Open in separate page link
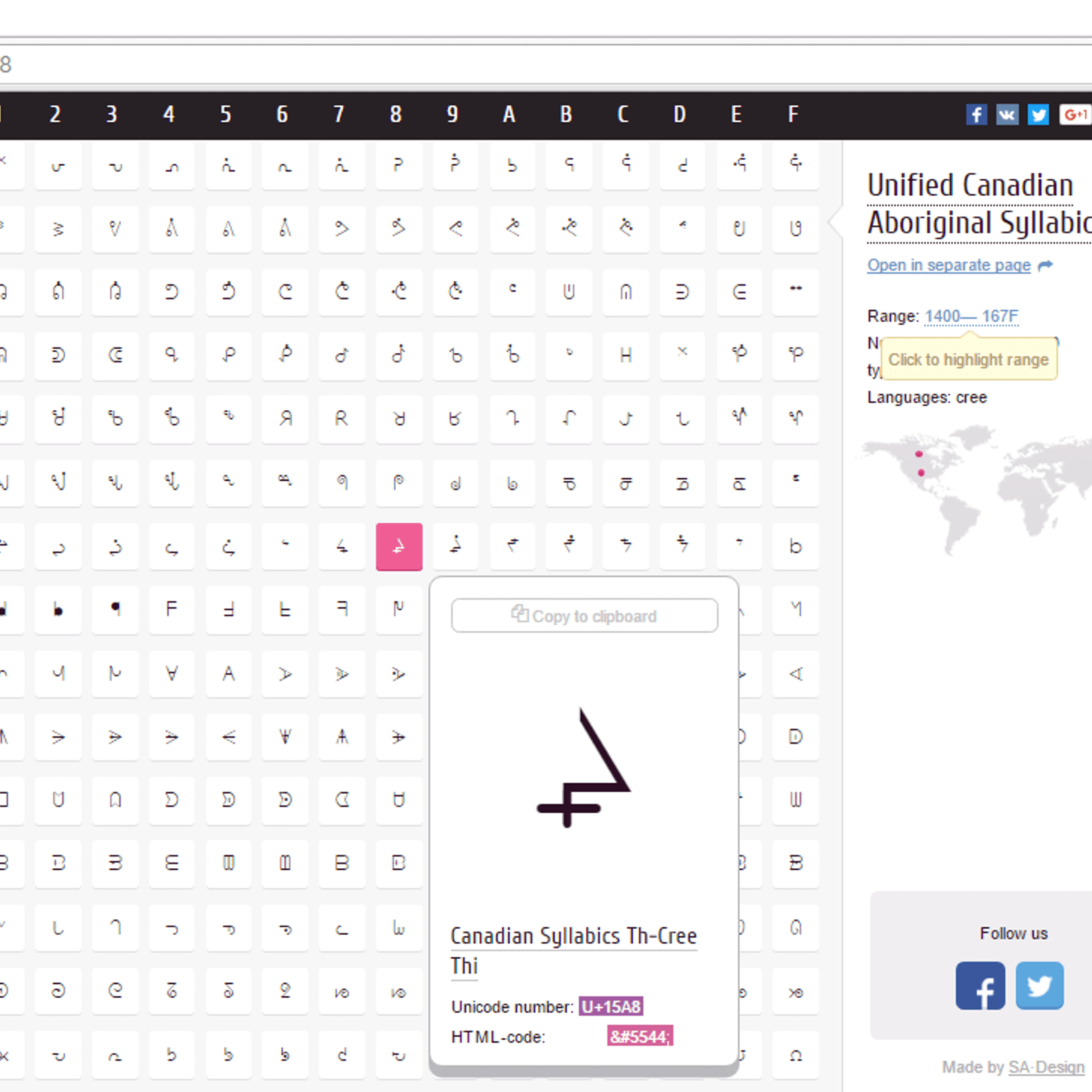 (949, 265)
